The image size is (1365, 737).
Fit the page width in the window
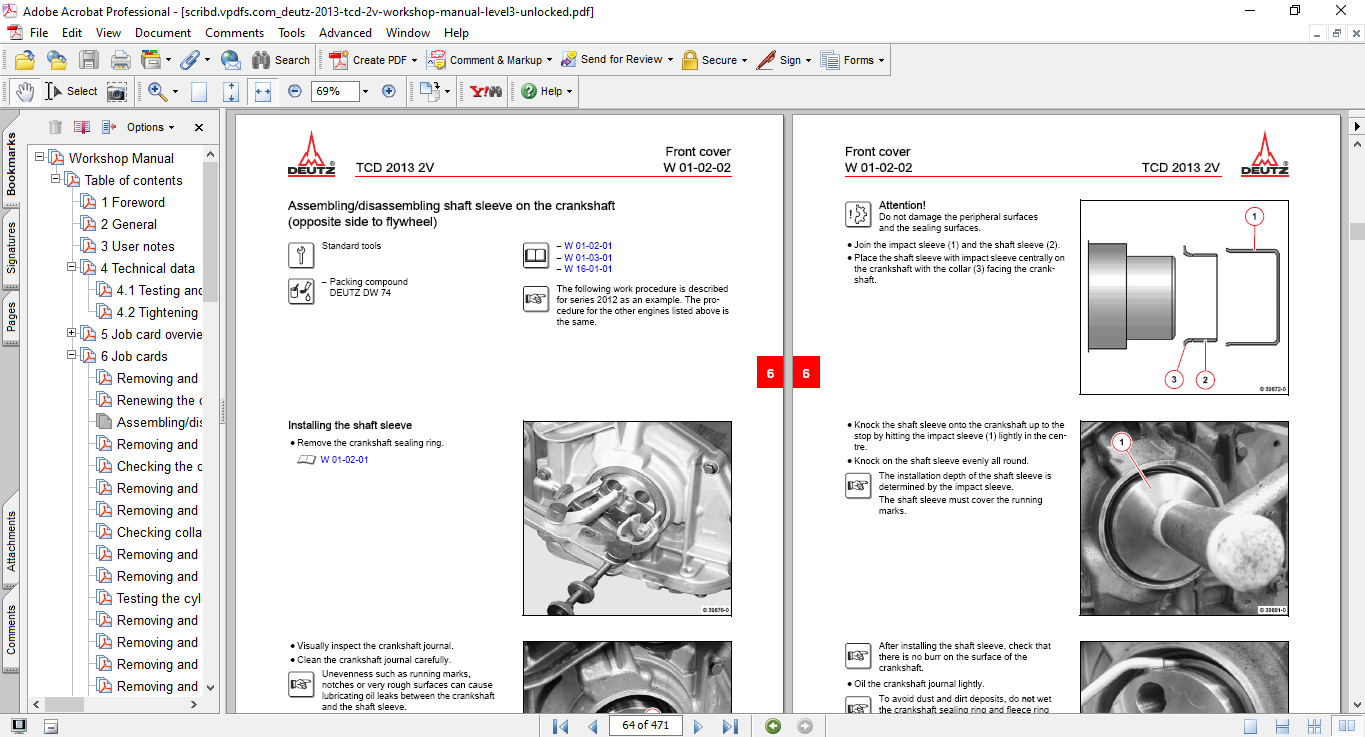pyautogui.click(x=262, y=91)
